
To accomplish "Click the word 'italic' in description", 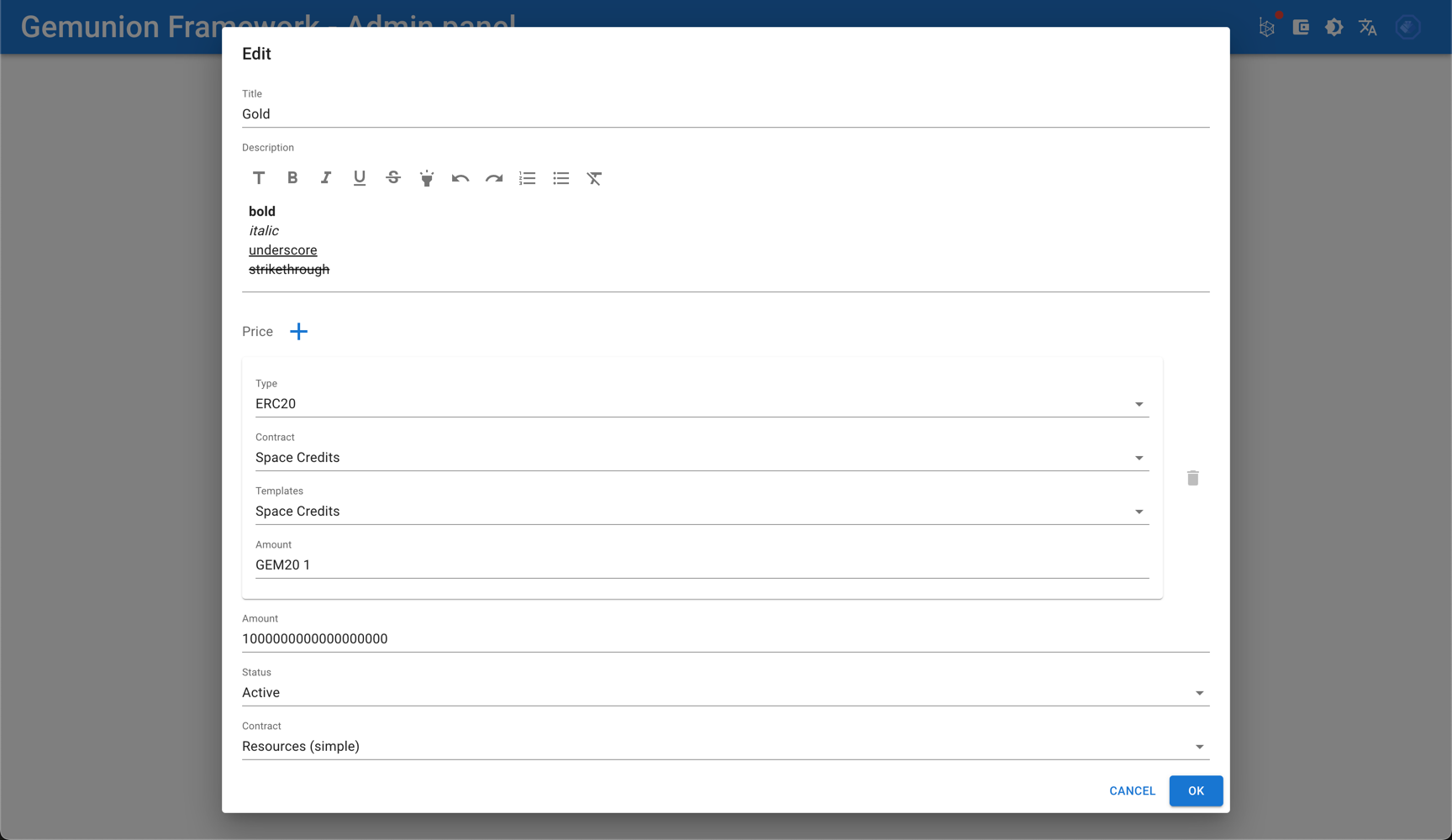I will coord(264,231).
